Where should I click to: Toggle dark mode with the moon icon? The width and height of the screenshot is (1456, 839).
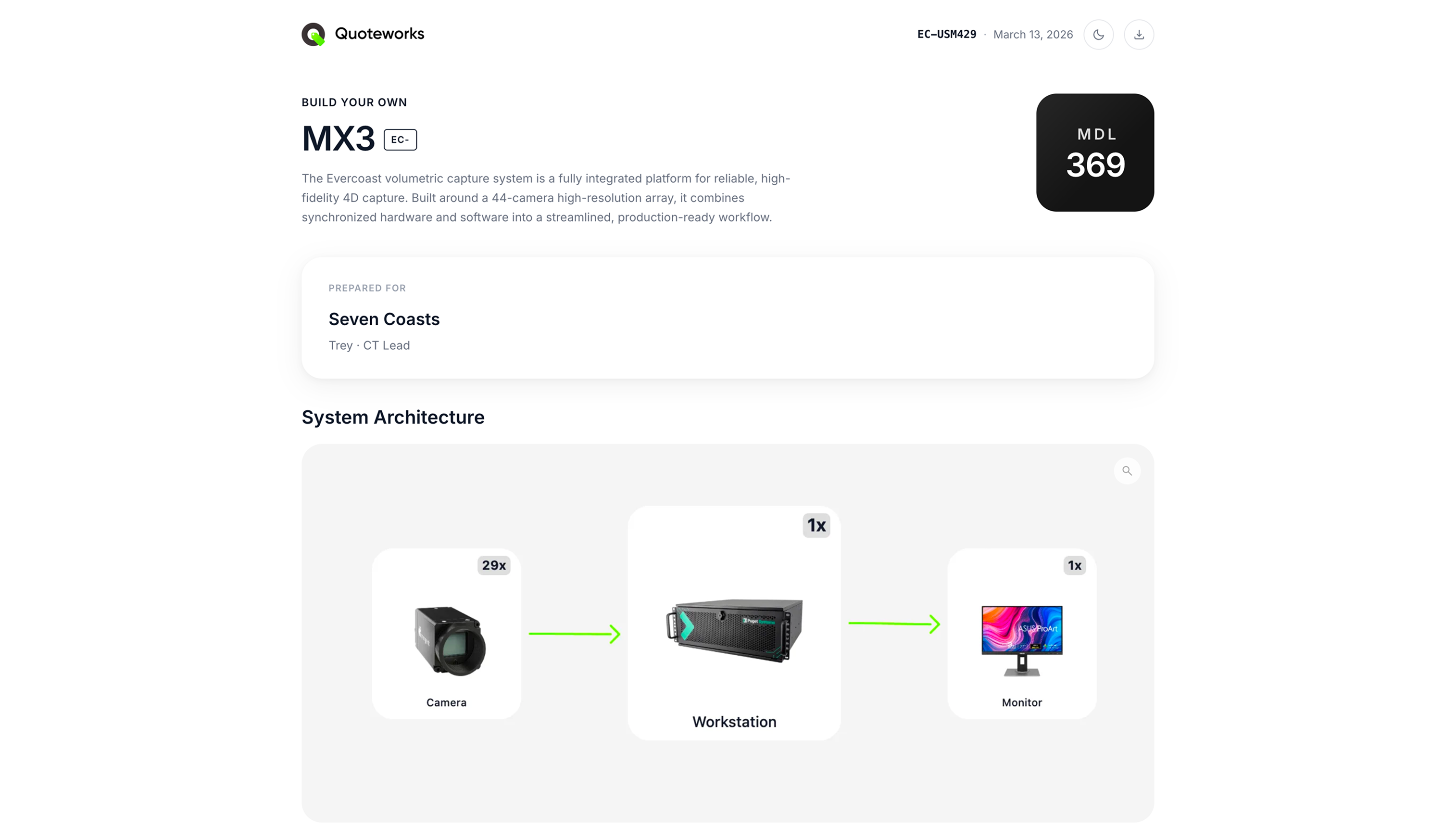tap(1098, 35)
